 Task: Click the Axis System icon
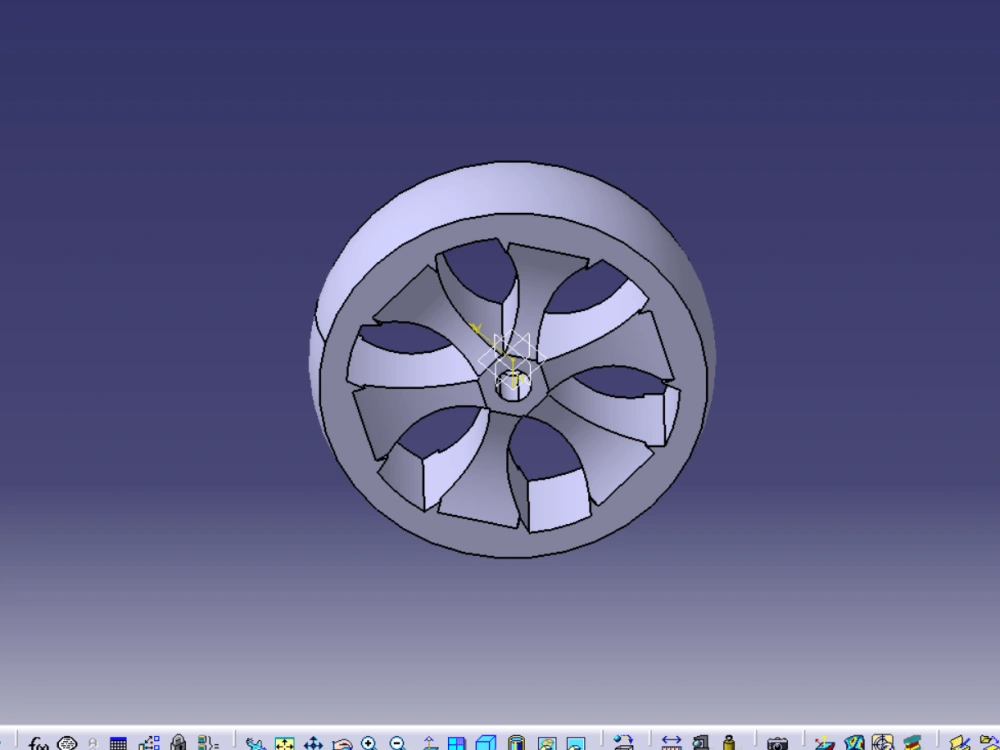pyautogui.click(x=825, y=744)
